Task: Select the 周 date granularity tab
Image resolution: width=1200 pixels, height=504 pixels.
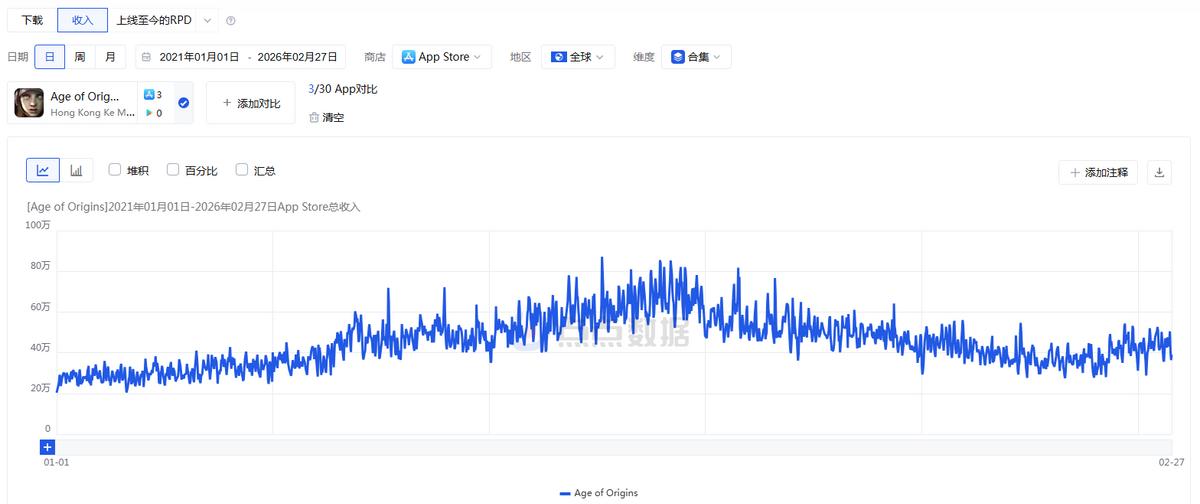Action: (x=79, y=57)
